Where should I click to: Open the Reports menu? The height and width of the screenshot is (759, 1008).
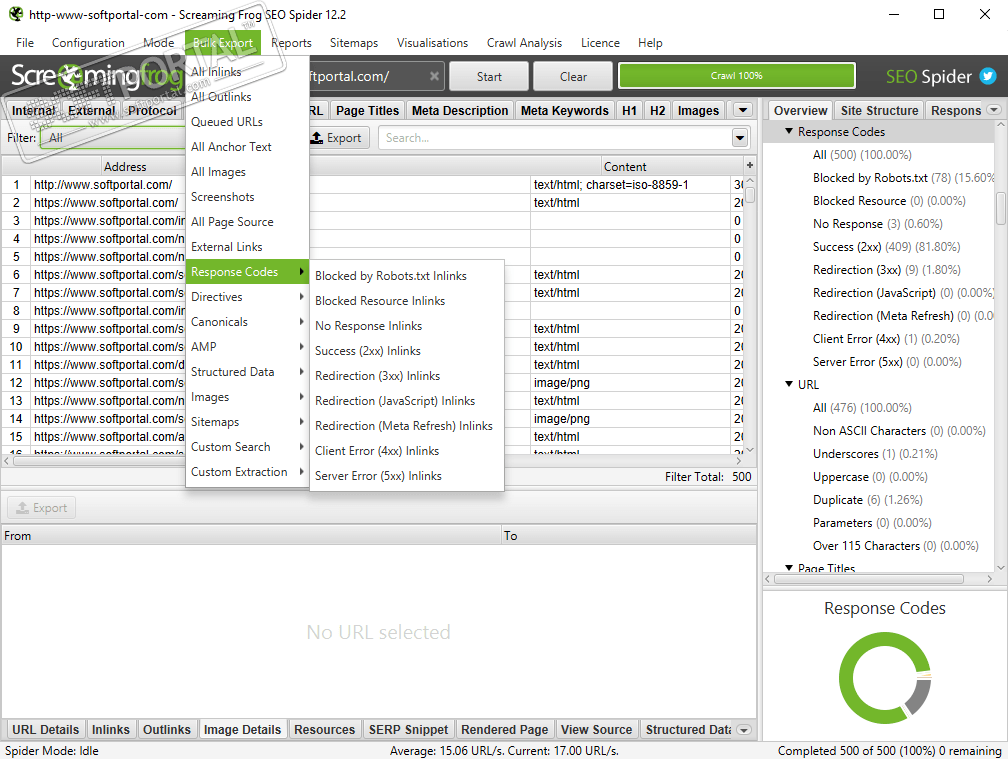click(291, 43)
